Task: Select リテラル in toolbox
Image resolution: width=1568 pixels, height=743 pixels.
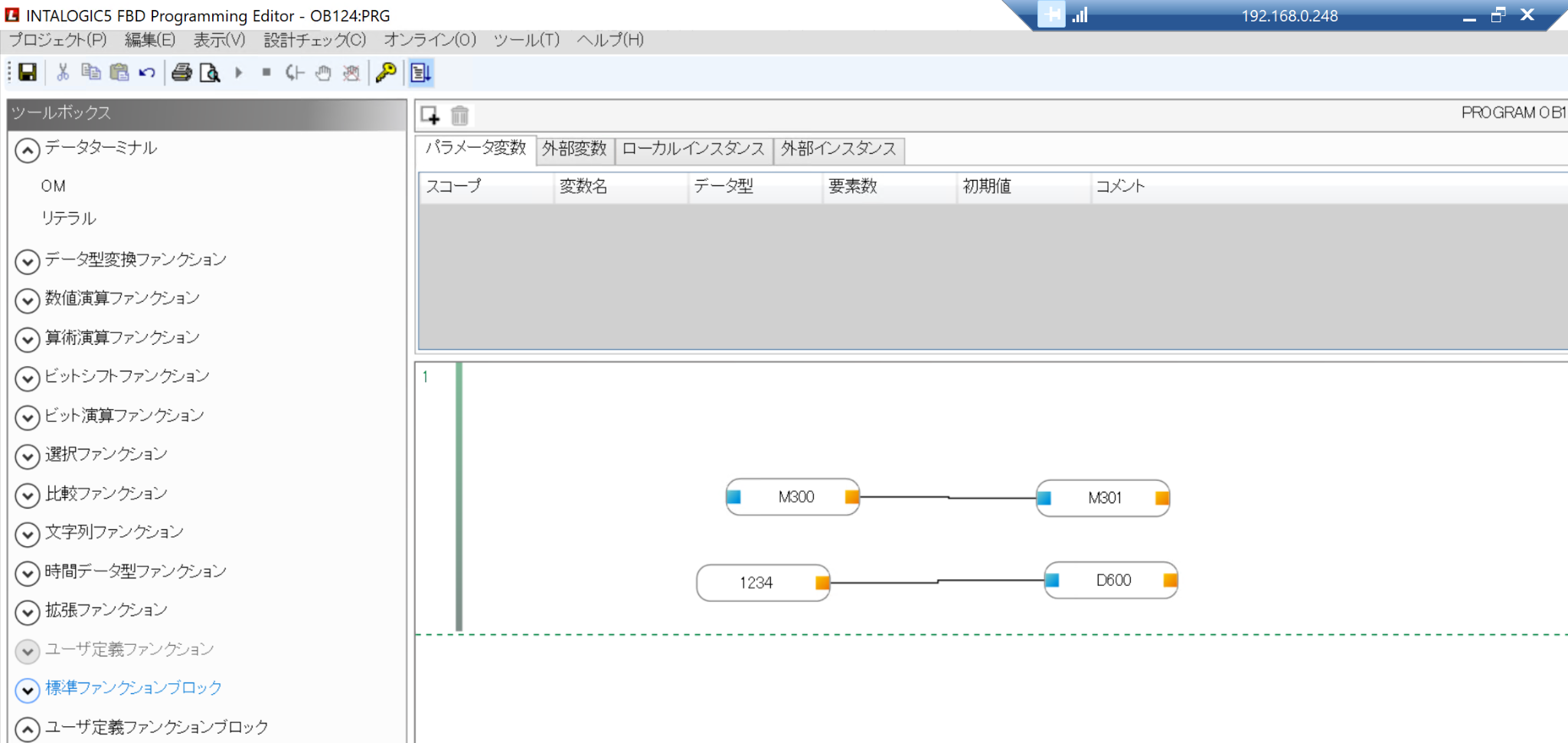Action: [x=69, y=218]
